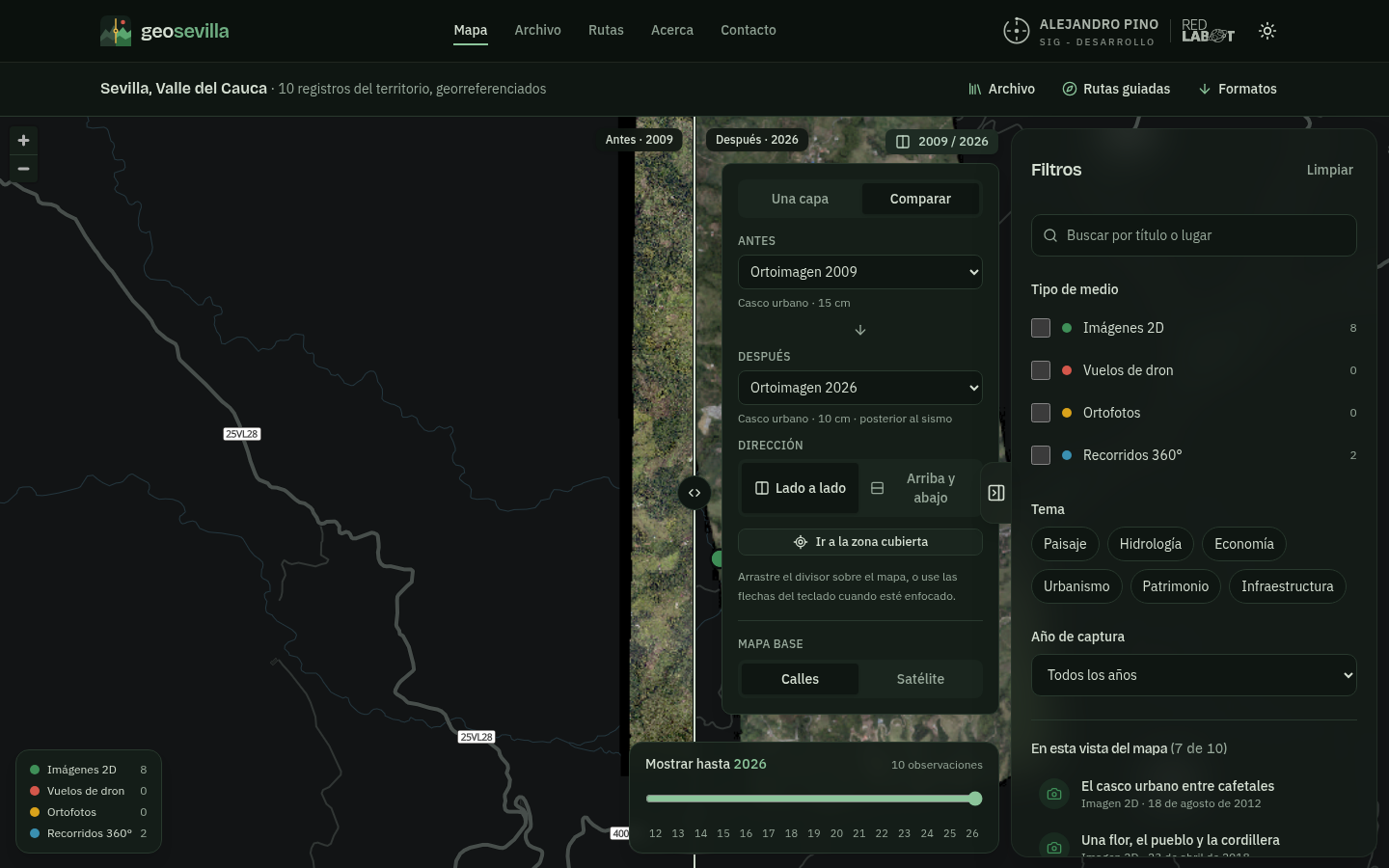Toggle light theme sun icon
Screen dimensions: 1389x868
coord(1267,31)
